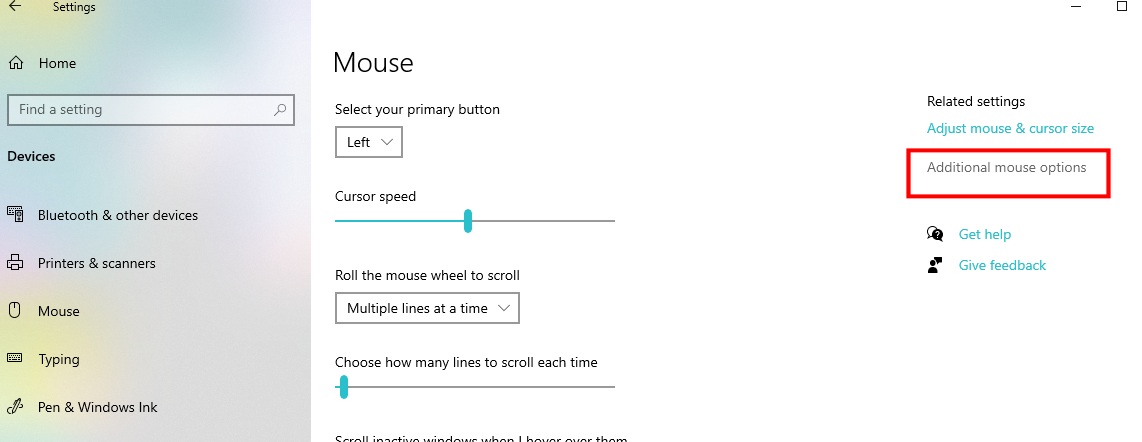Click the Mouse sidebar icon
The image size is (1142, 442).
(x=15, y=311)
